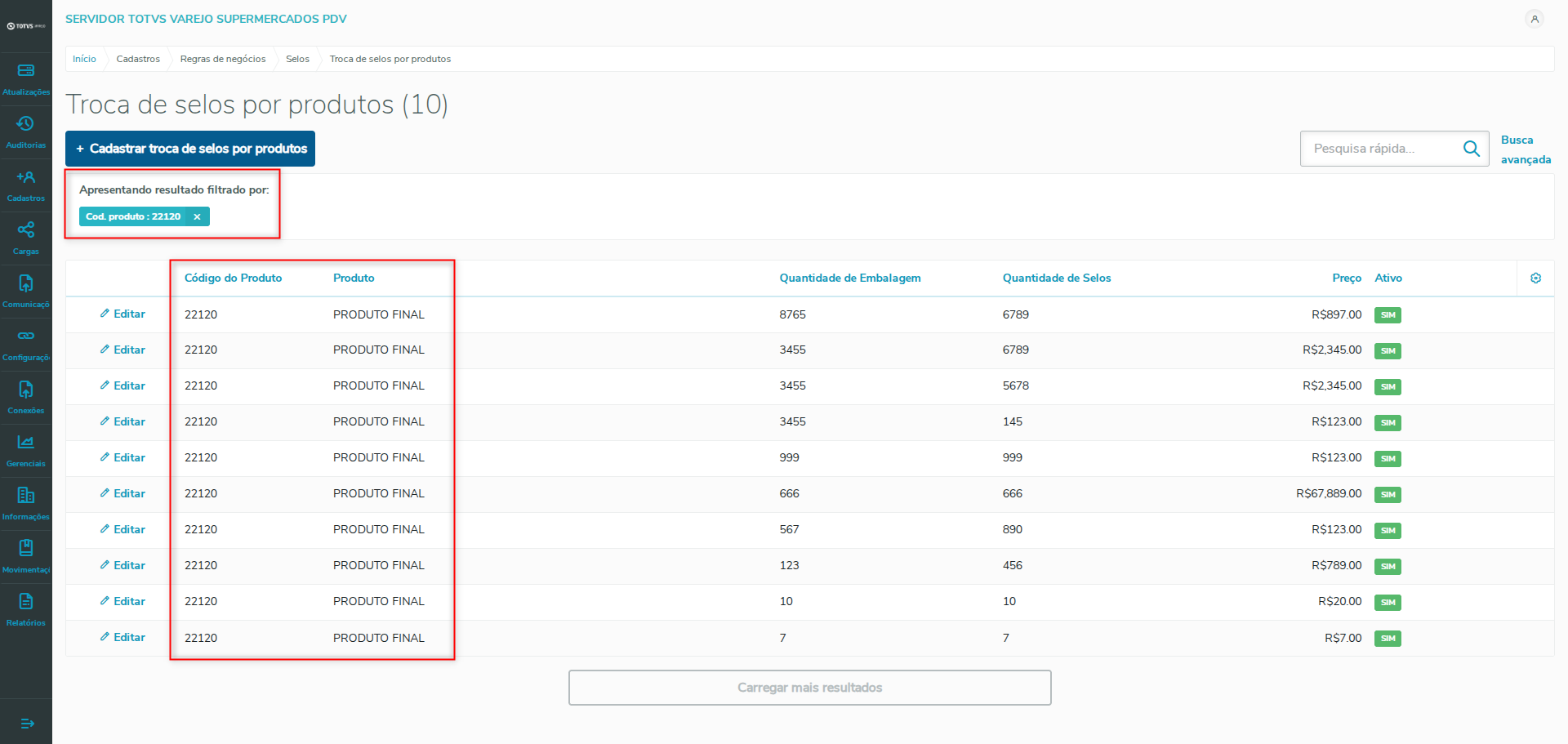Open the user profile avatar icon
This screenshot has width=1568, height=744.
coord(1535,19)
